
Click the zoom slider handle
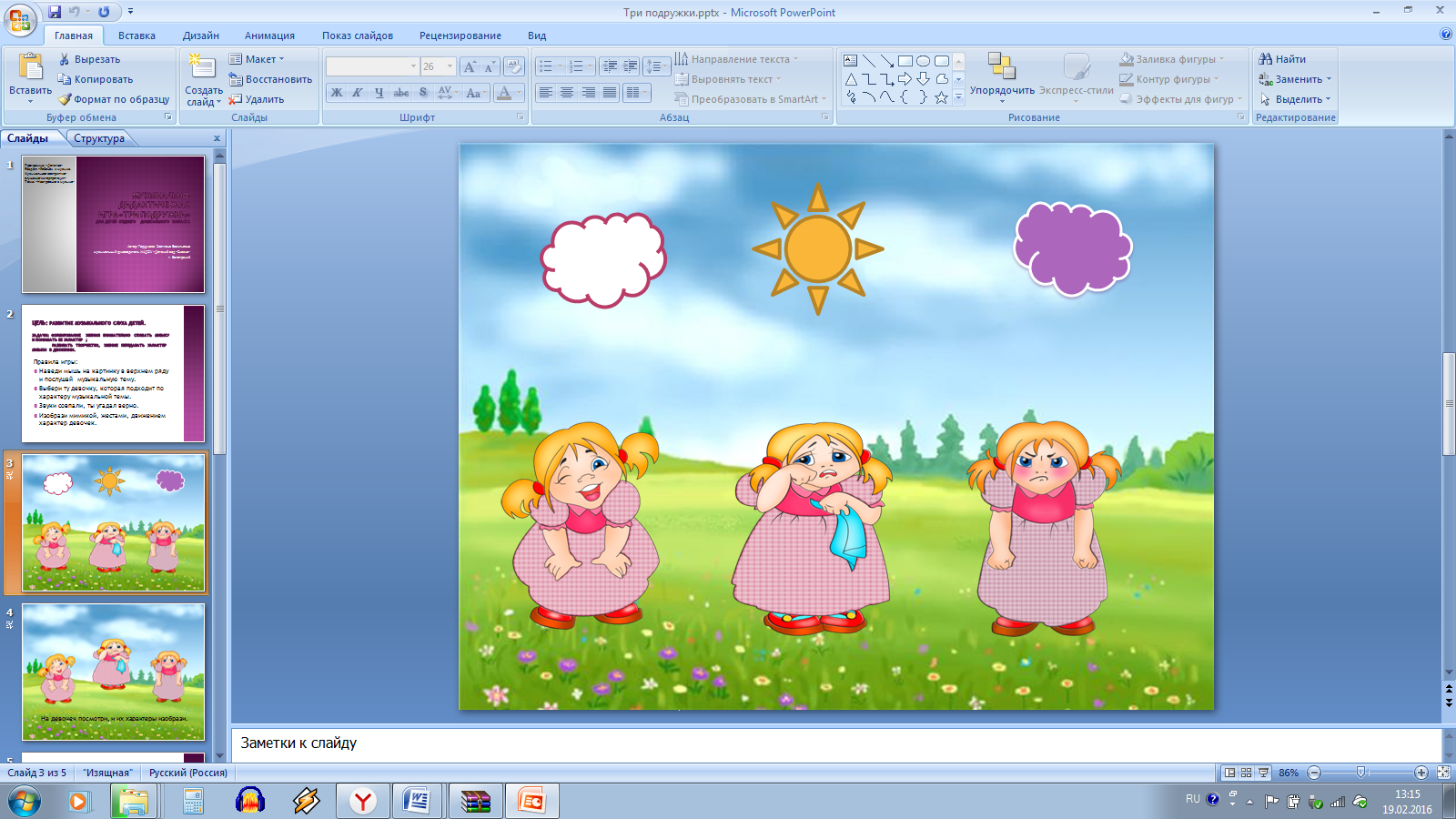click(1361, 773)
